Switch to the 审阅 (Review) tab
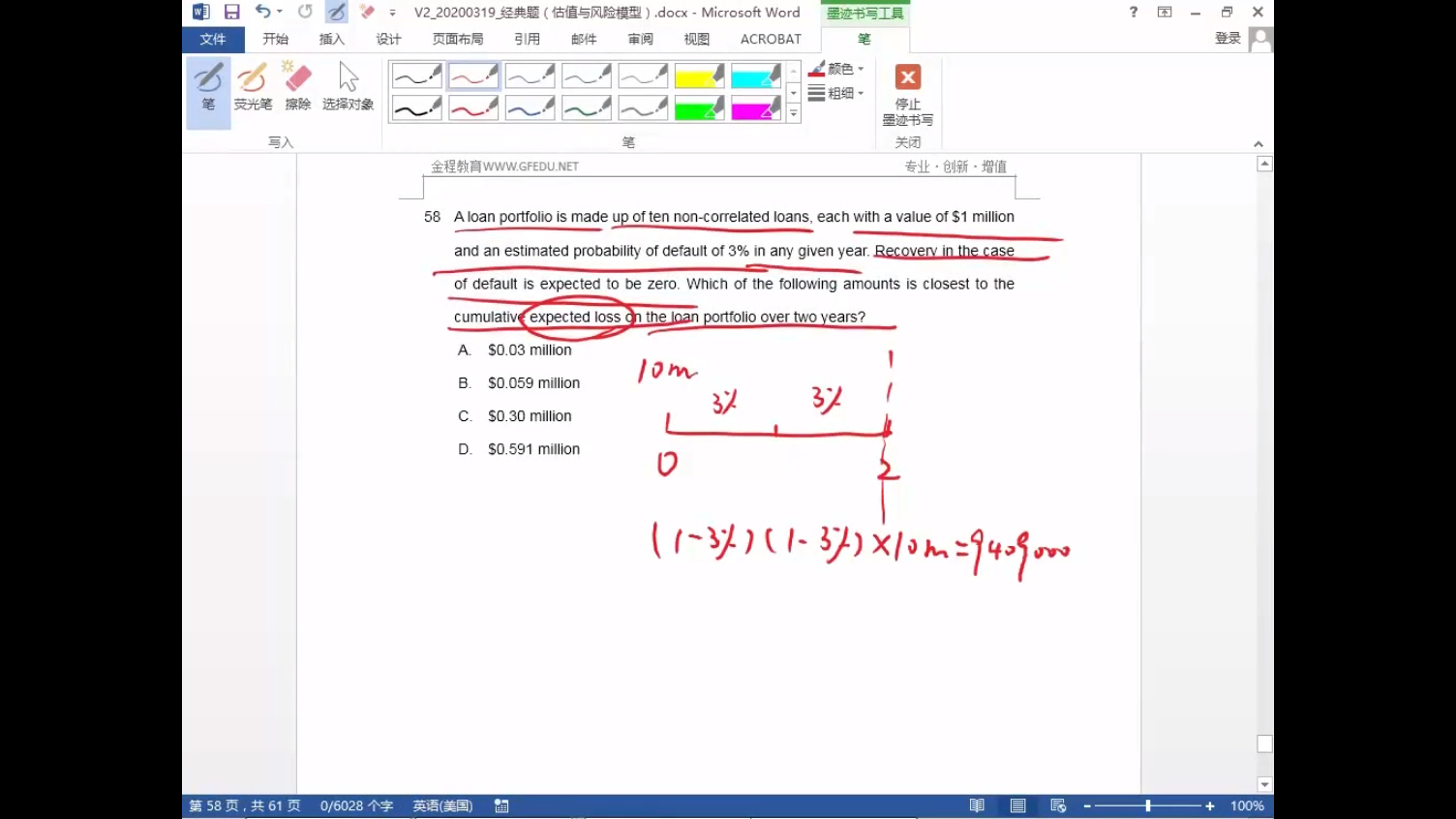This screenshot has height=819, width=1456. [x=640, y=39]
